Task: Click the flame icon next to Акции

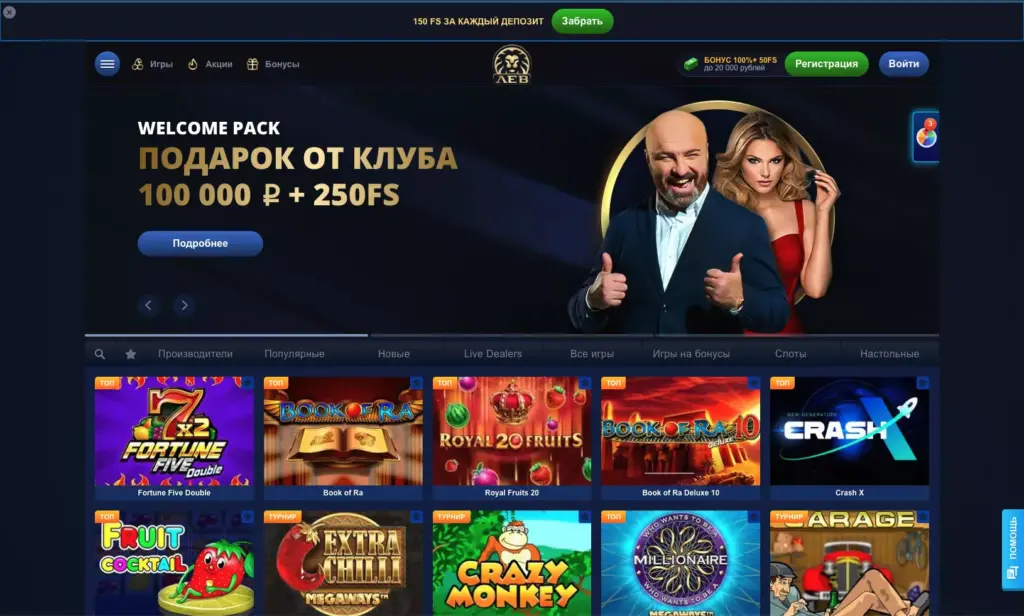Action: [193, 64]
